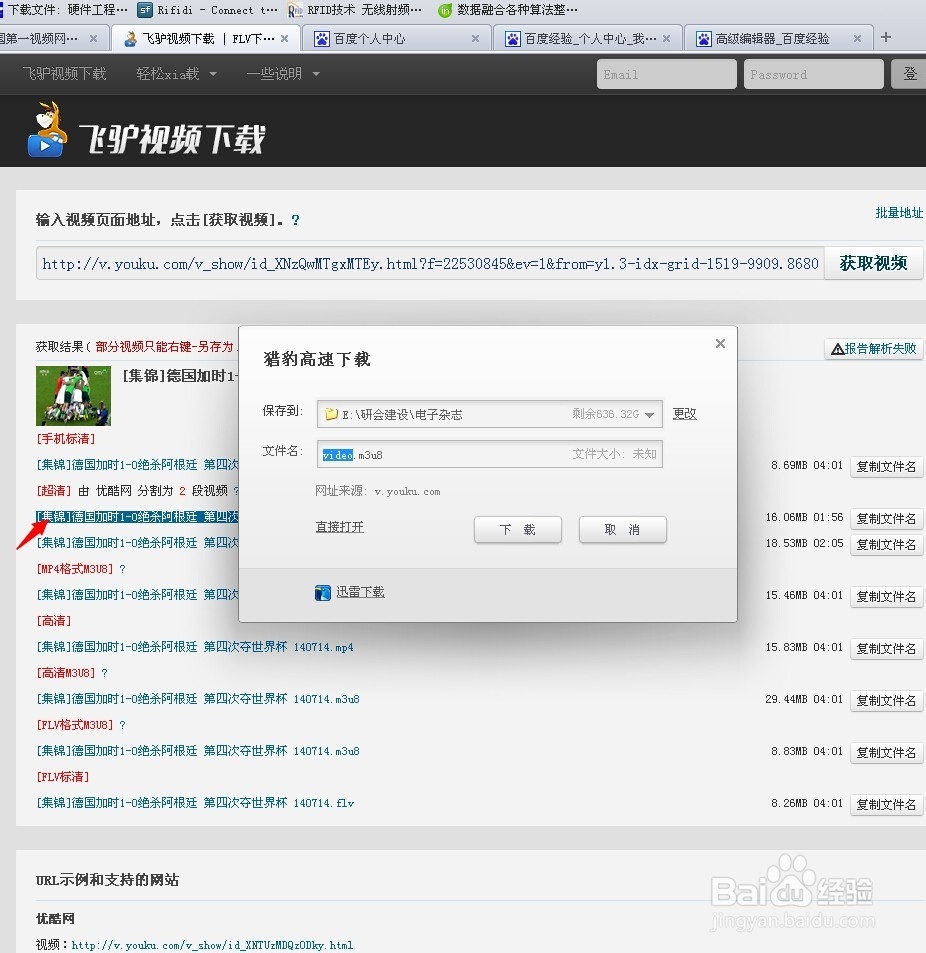Open the 140714.flv download link
926x953 pixels.
[x=195, y=803]
